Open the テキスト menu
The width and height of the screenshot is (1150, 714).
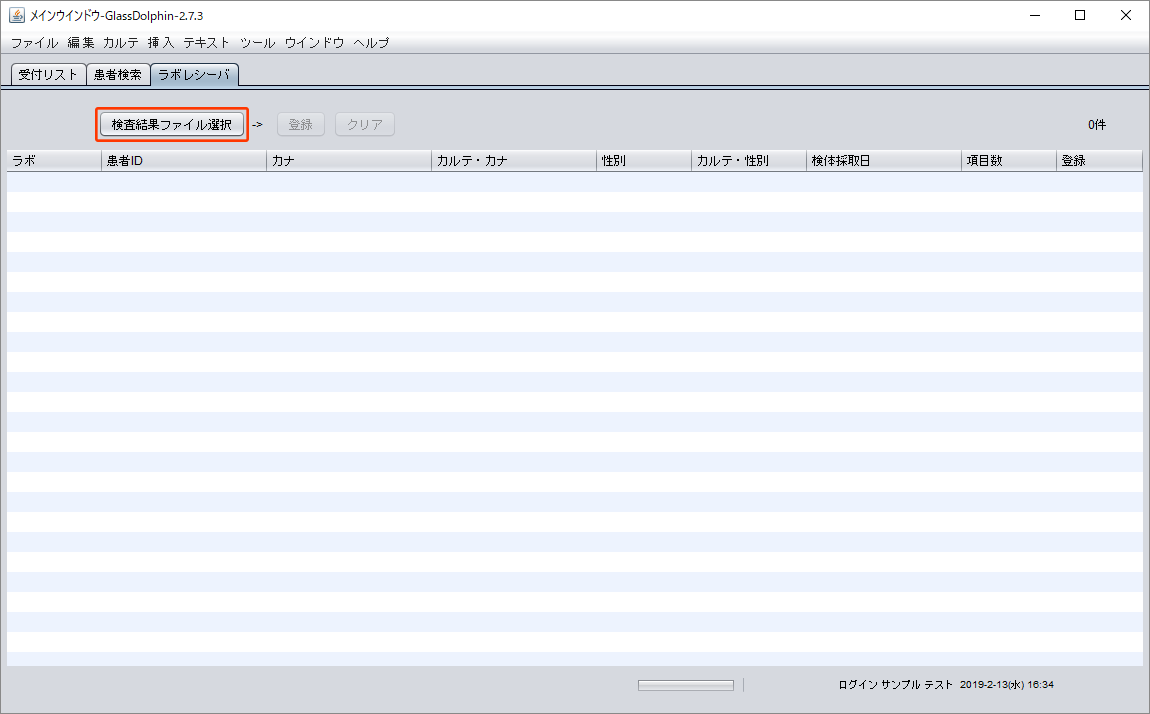pos(206,43)
